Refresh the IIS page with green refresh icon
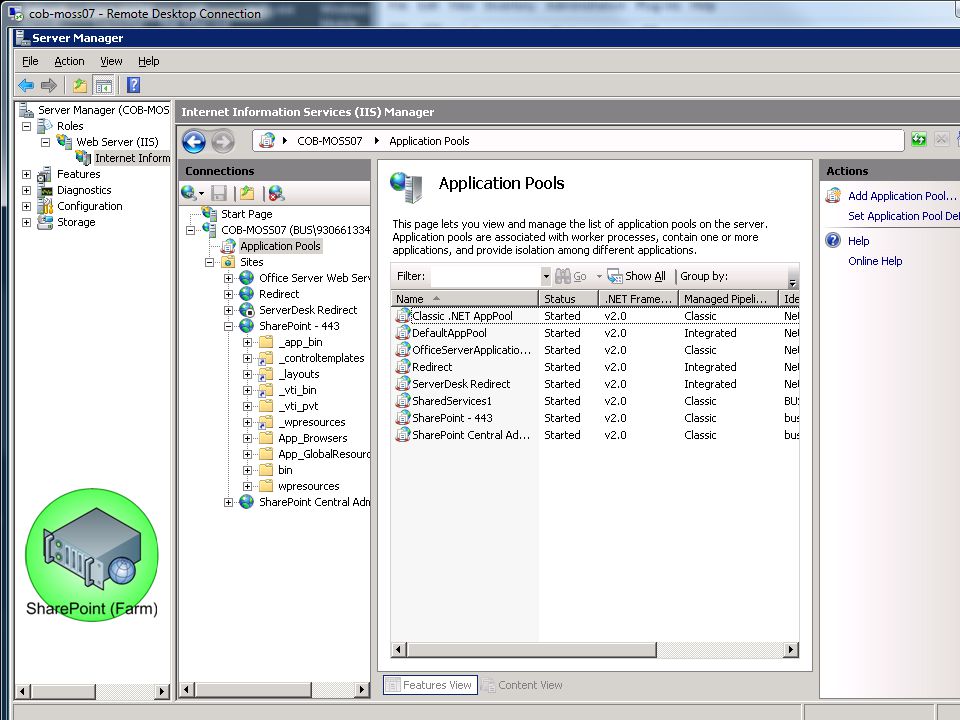Screen dimensions: 960x720 (918, 140)
